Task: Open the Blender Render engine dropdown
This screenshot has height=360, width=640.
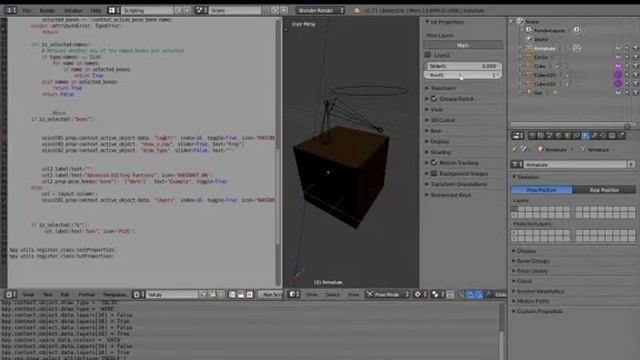Action: [320, 10]
